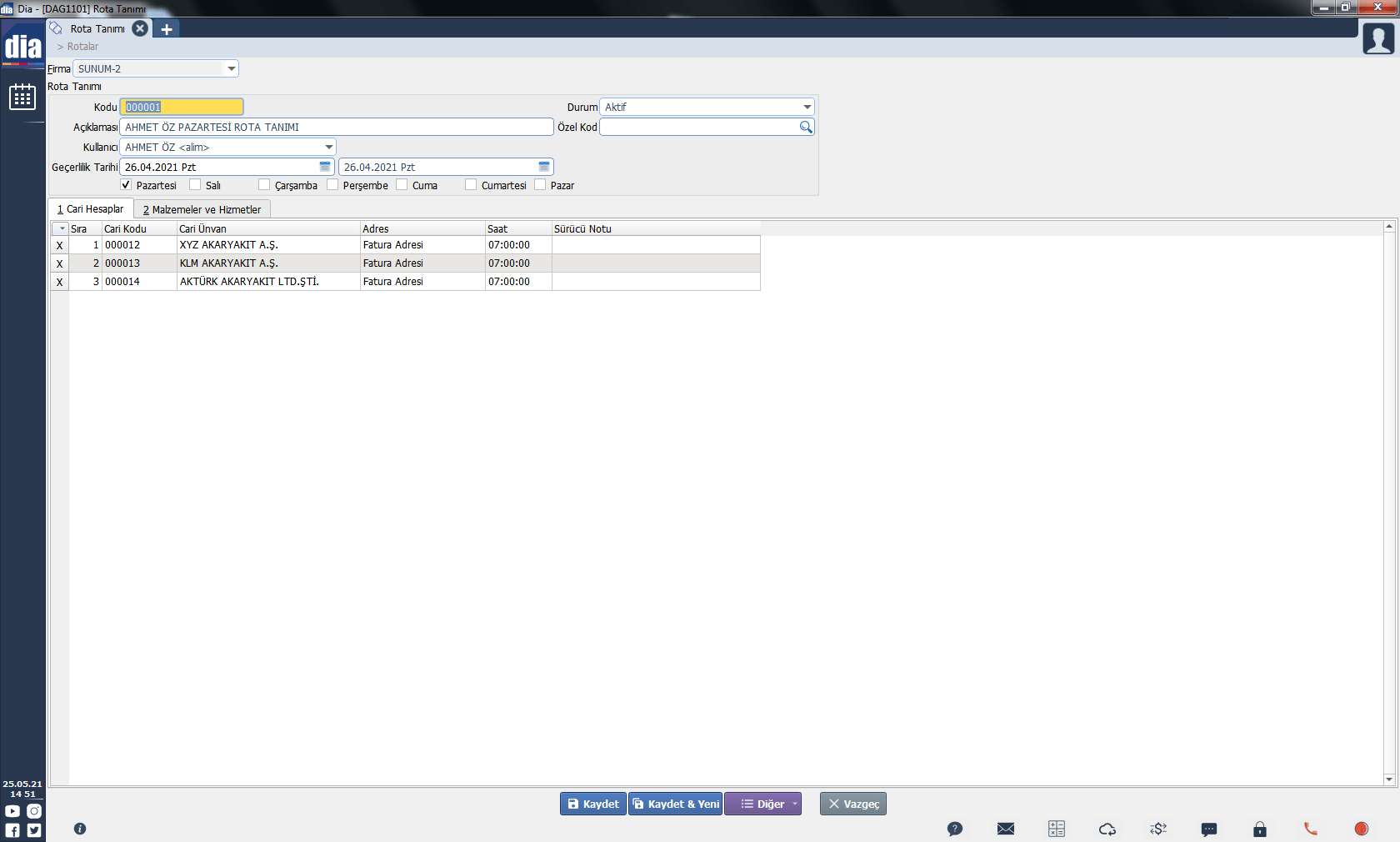Open the YouTube link icon

point(12,811)
